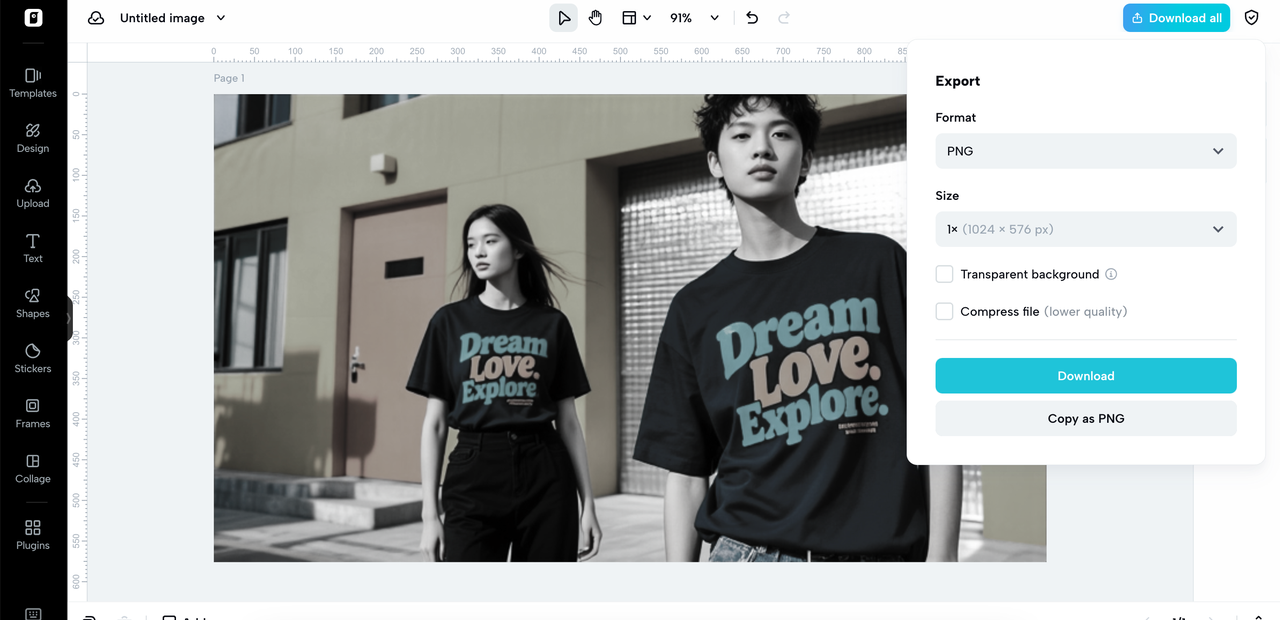Open the Stickers panel

click(x=33, y=358)
